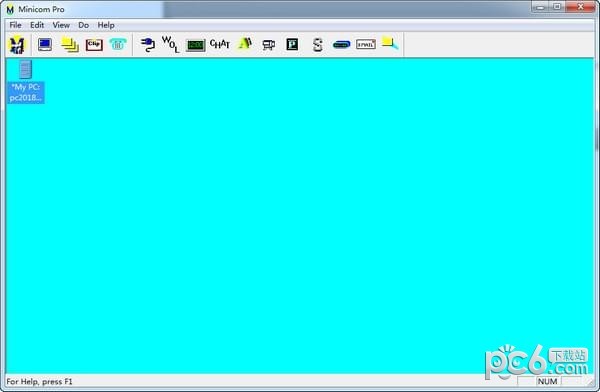Click the WOL wake-on-LAN icon
Image resolution: width=600 pixels, height=392 pixels.
click(x=171, y=44)
